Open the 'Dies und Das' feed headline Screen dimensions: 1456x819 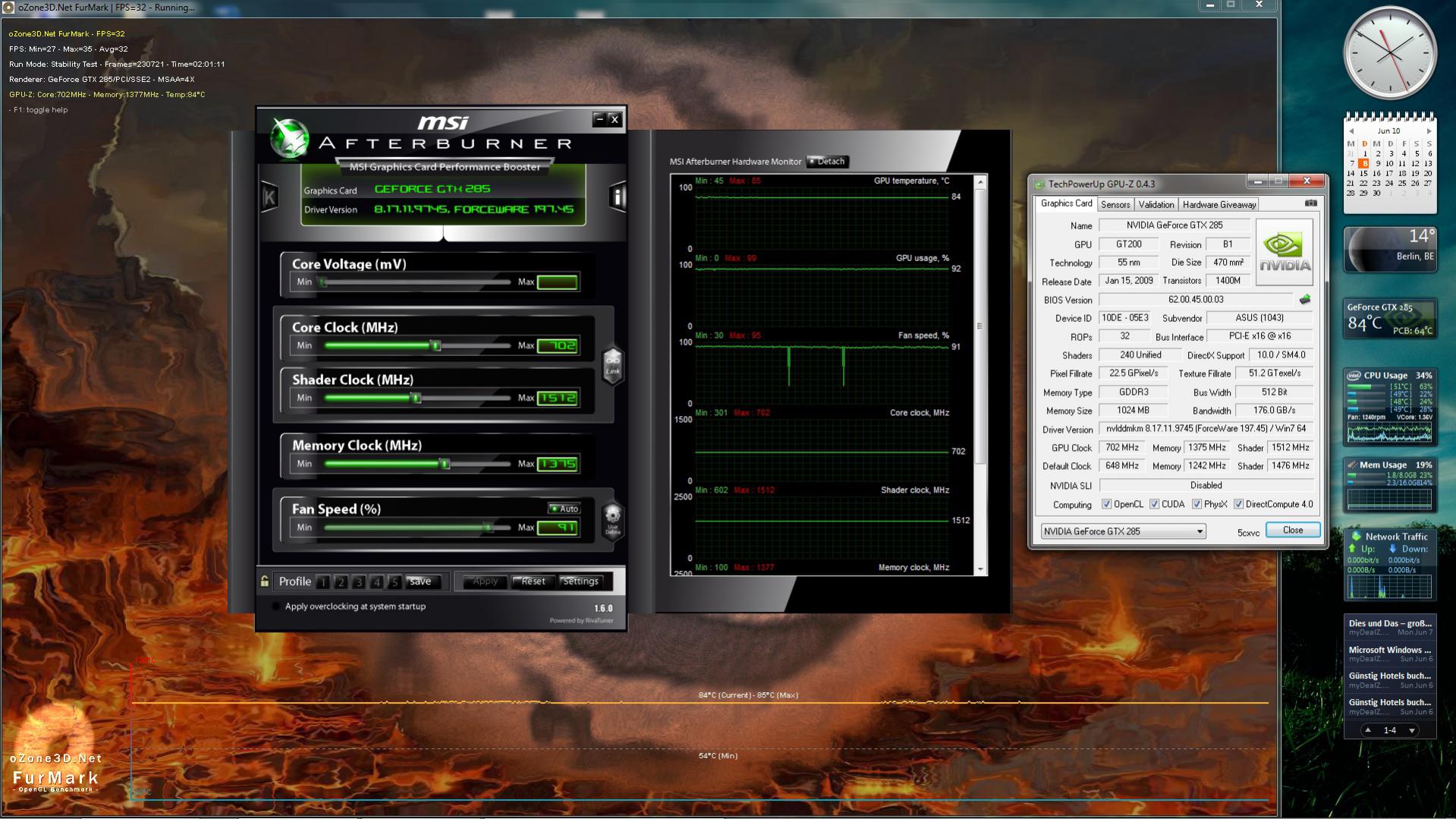(x=1390, y=623)
